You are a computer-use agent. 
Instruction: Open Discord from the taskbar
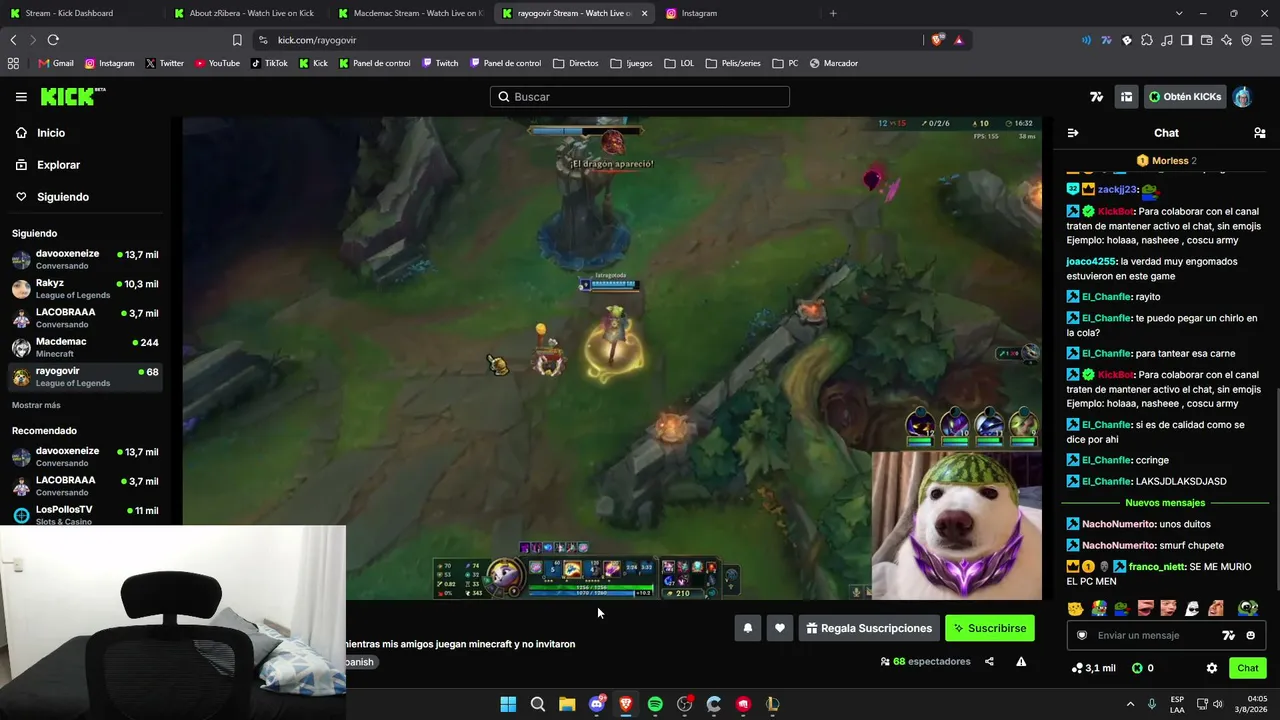(597, 704)
